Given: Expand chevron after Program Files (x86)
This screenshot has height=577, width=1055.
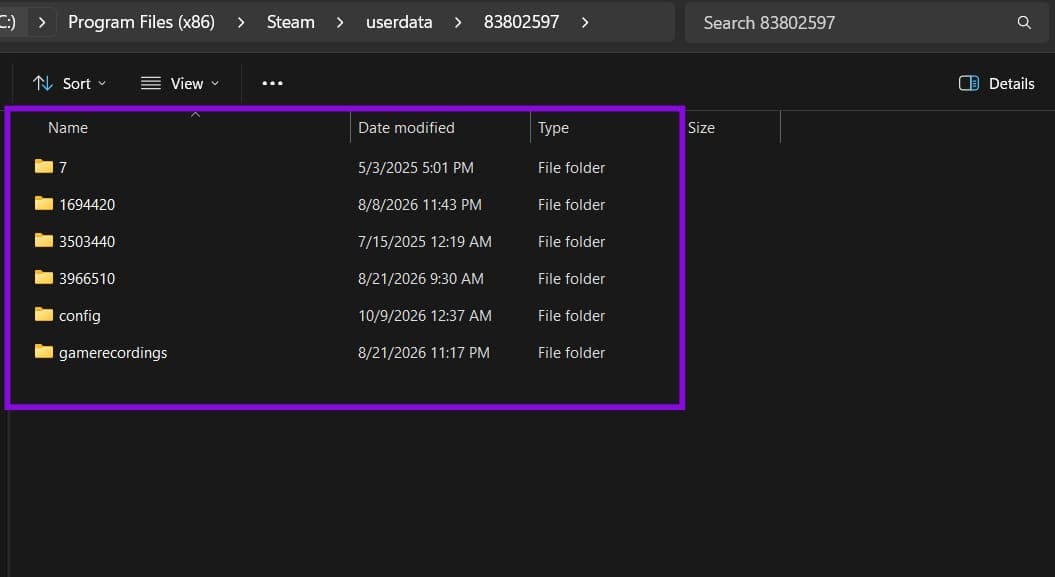Looking at the screenshot, I should [241, 22].
